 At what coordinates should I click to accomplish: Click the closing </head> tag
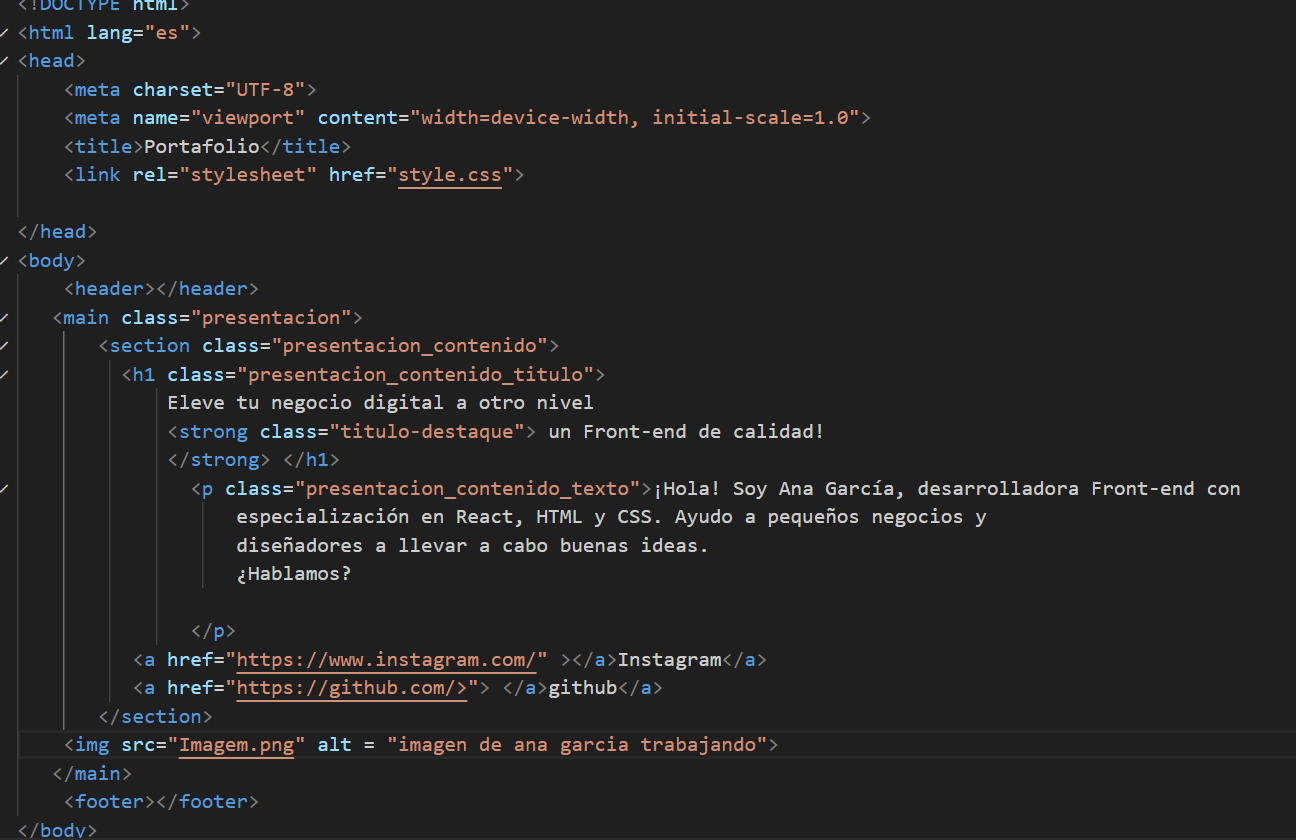(x=57, y=232)
